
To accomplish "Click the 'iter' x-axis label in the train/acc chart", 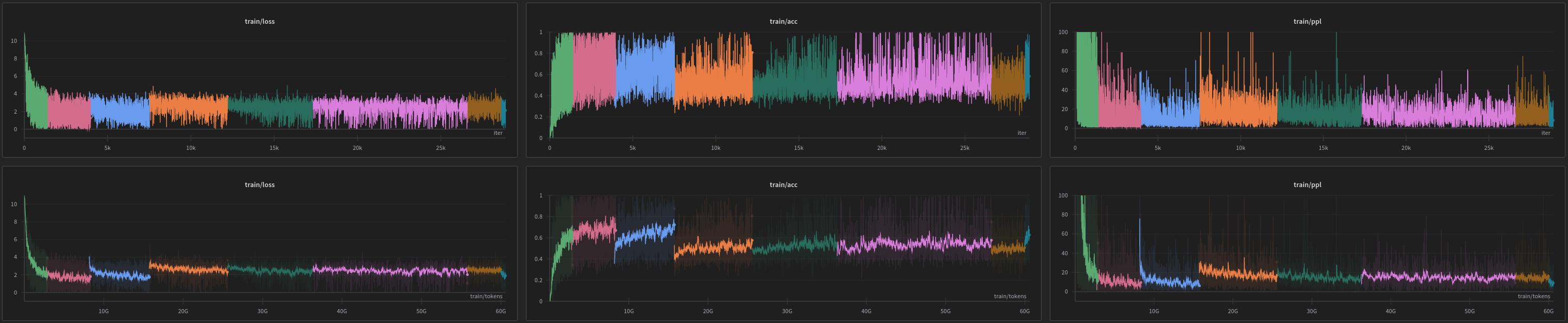I will point(1021,133).
